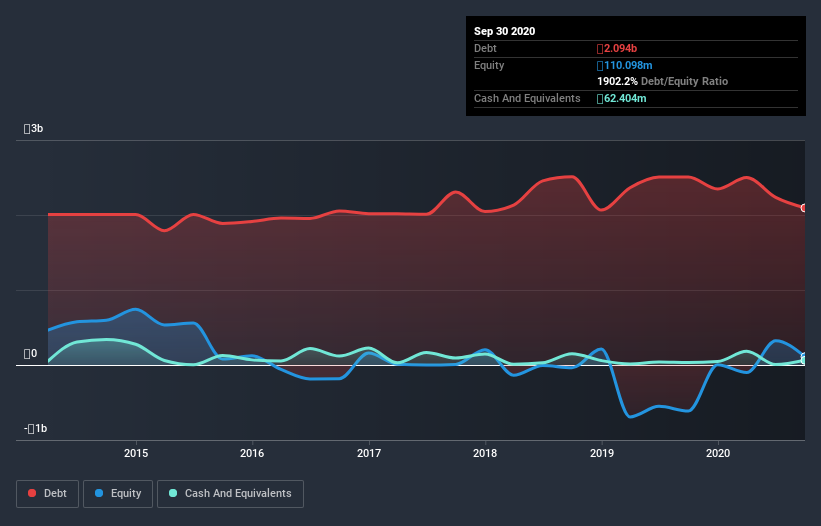821x526 pixels.
Task: Click the -1b y-axis label
Action: click(36, 429)
